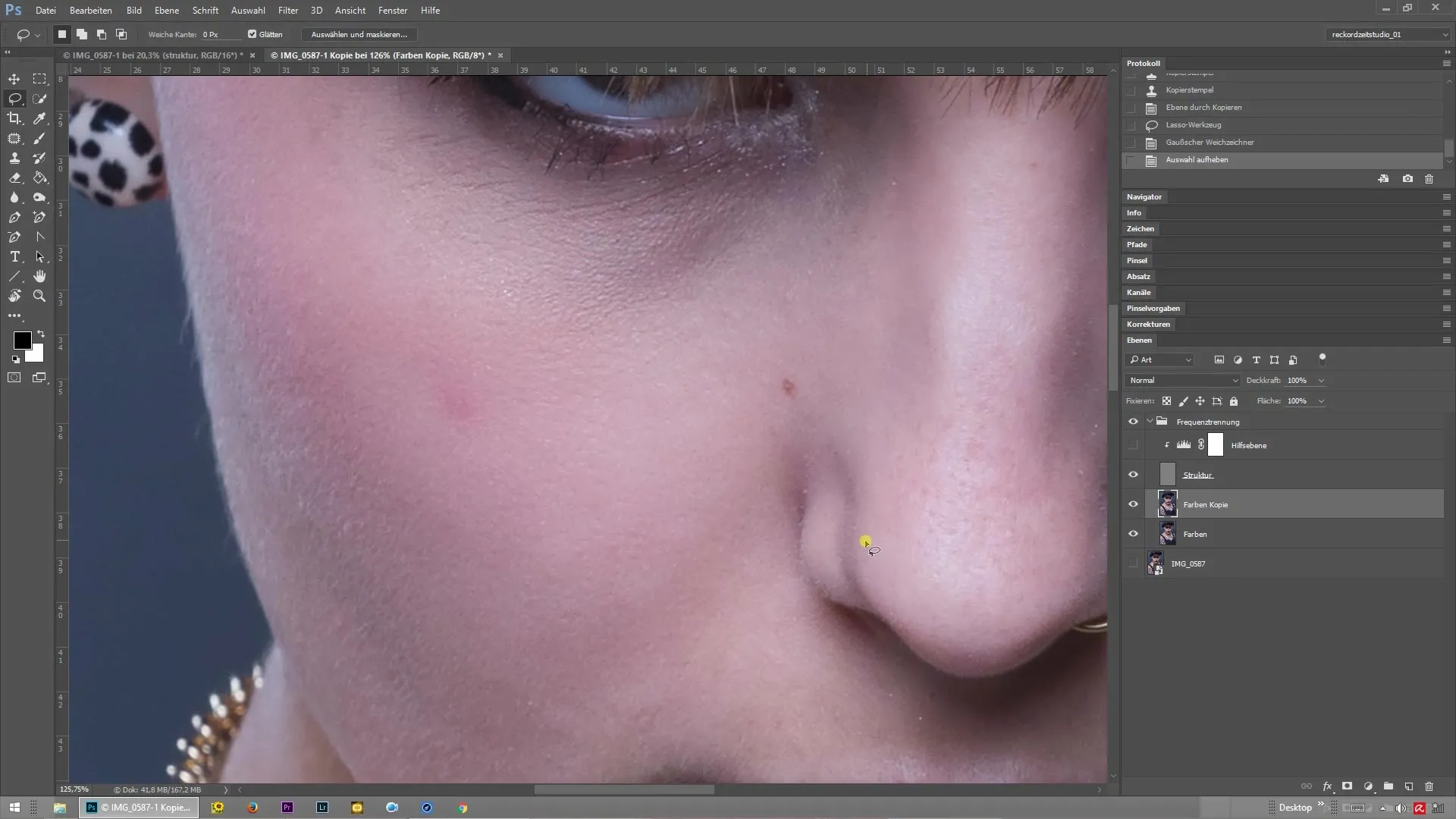Open the Filter menu
Screen dimensions: 1456x819
[x=288, y=11]
